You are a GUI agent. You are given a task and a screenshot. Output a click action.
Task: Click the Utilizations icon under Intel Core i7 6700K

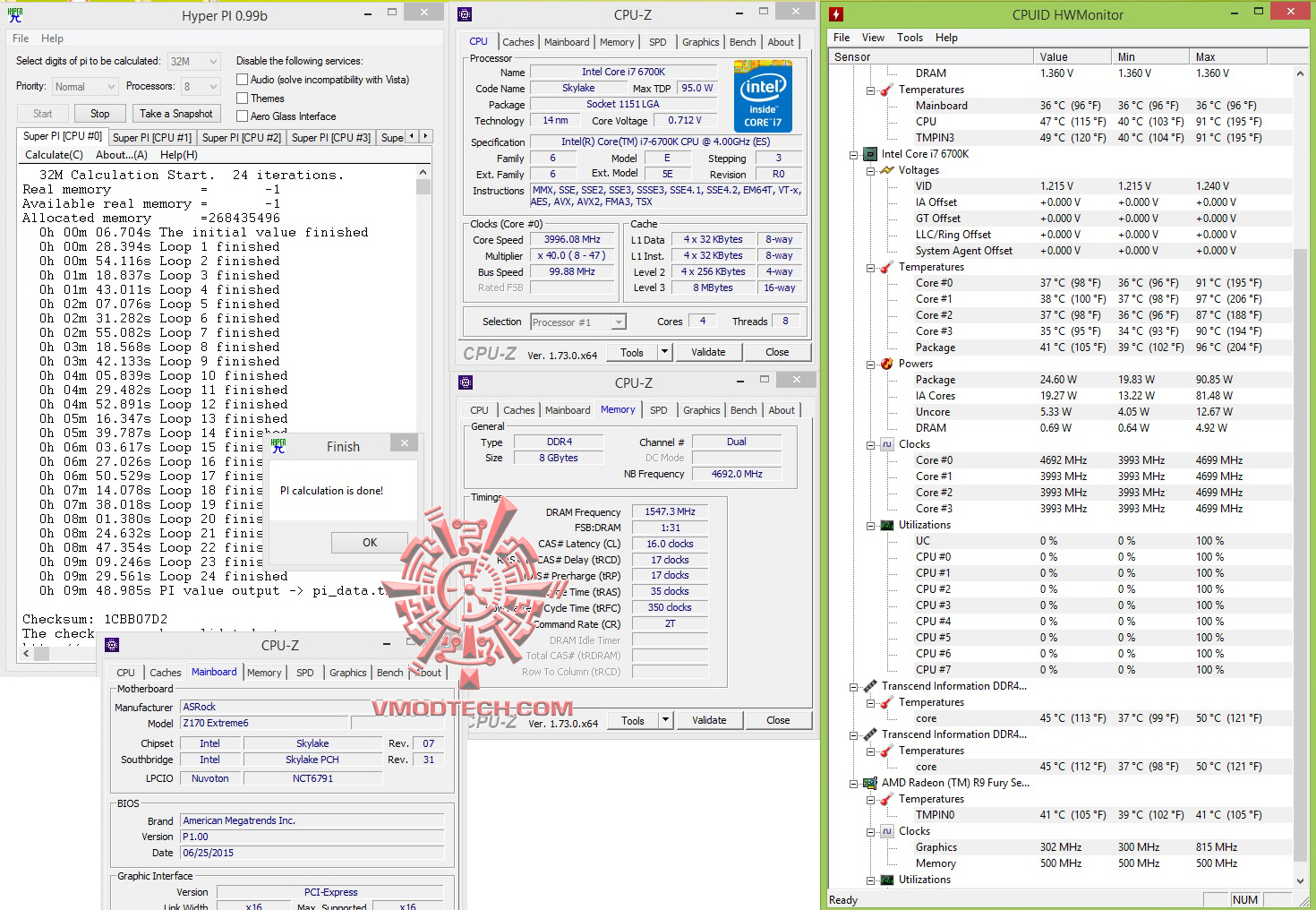click(x=886, y=525)
